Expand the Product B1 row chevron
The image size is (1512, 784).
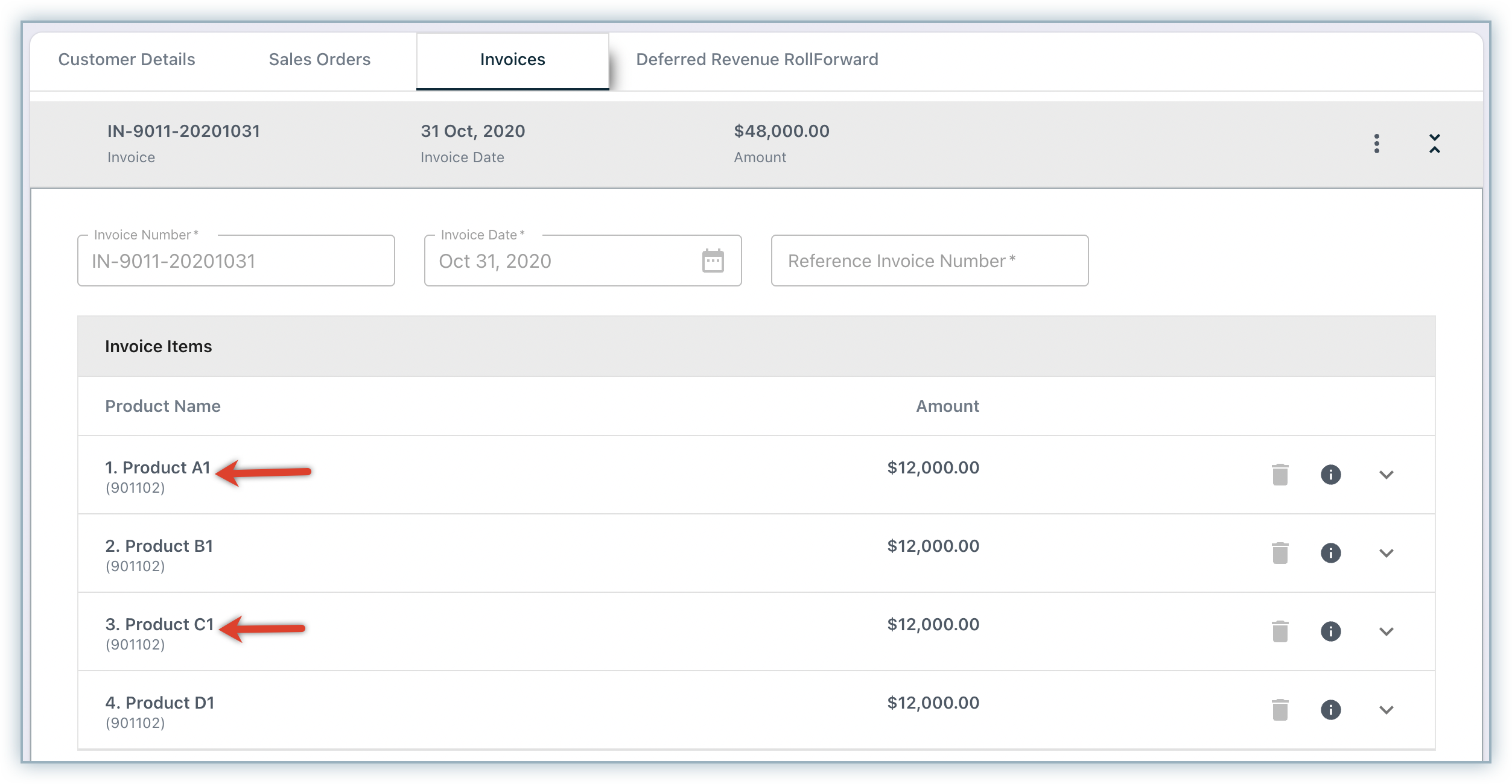coord(1386,553)
